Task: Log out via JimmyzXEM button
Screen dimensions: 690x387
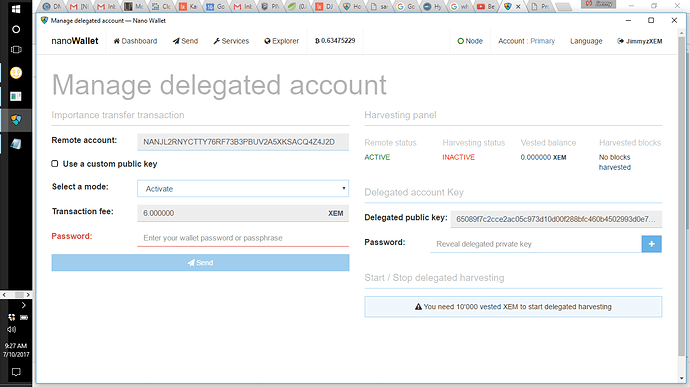Action: pos(640,41)
